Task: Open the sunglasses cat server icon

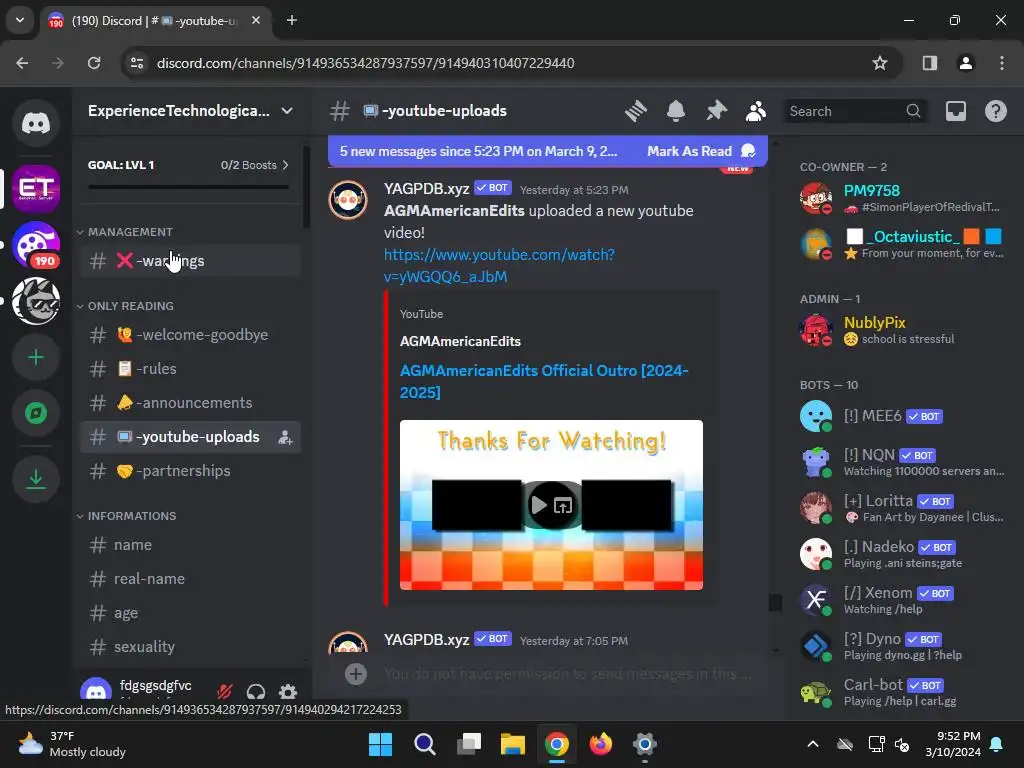Action: tap(36, 301)
